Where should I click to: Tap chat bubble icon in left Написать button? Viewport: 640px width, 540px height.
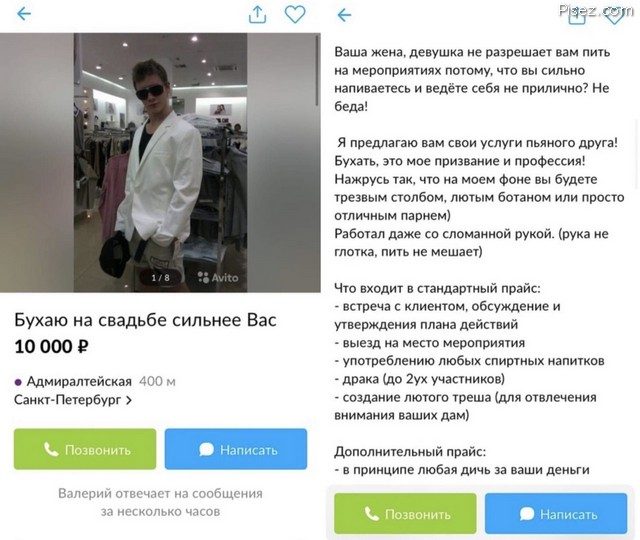point(207,449)
